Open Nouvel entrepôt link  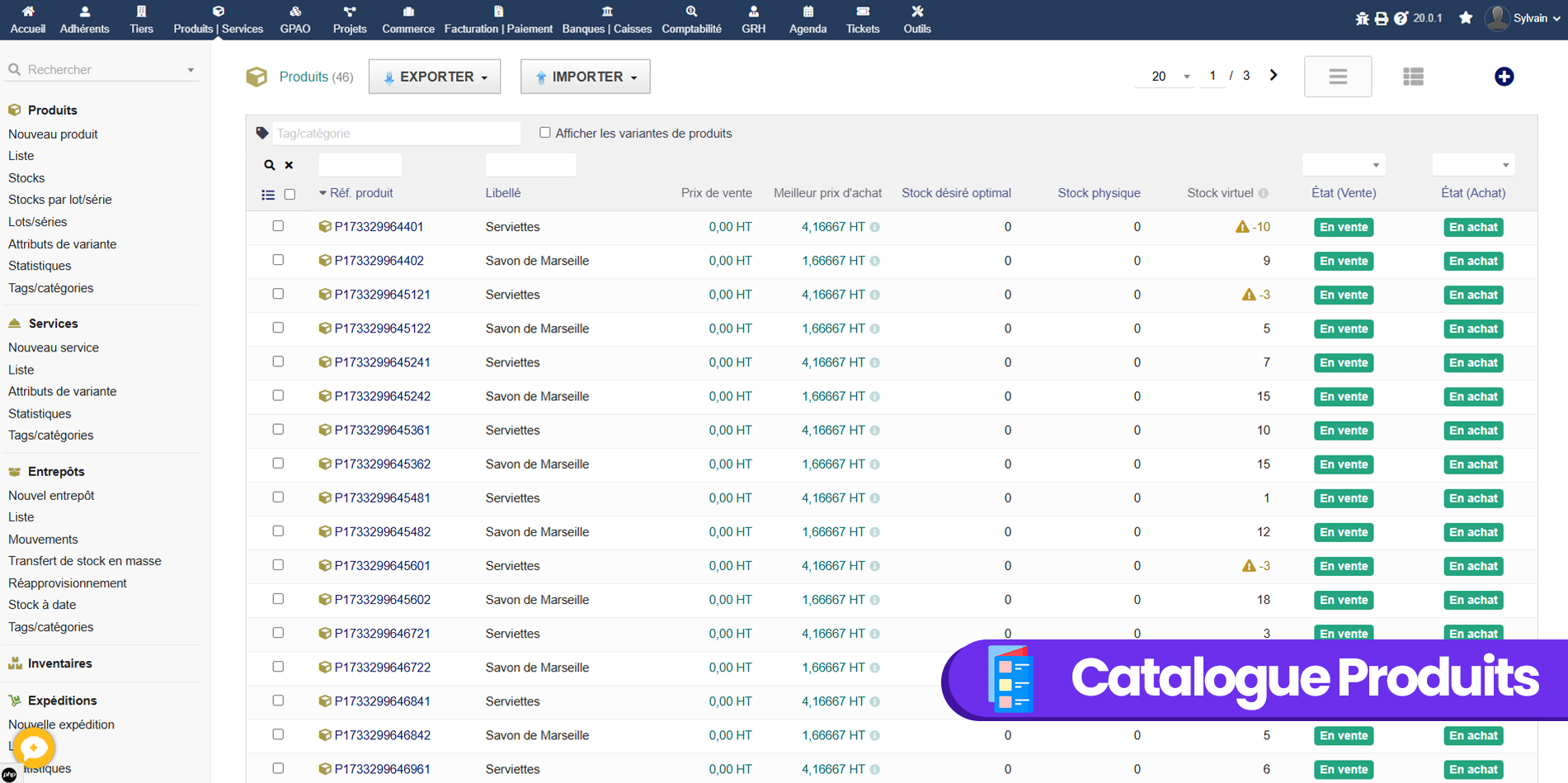point(51,496)
